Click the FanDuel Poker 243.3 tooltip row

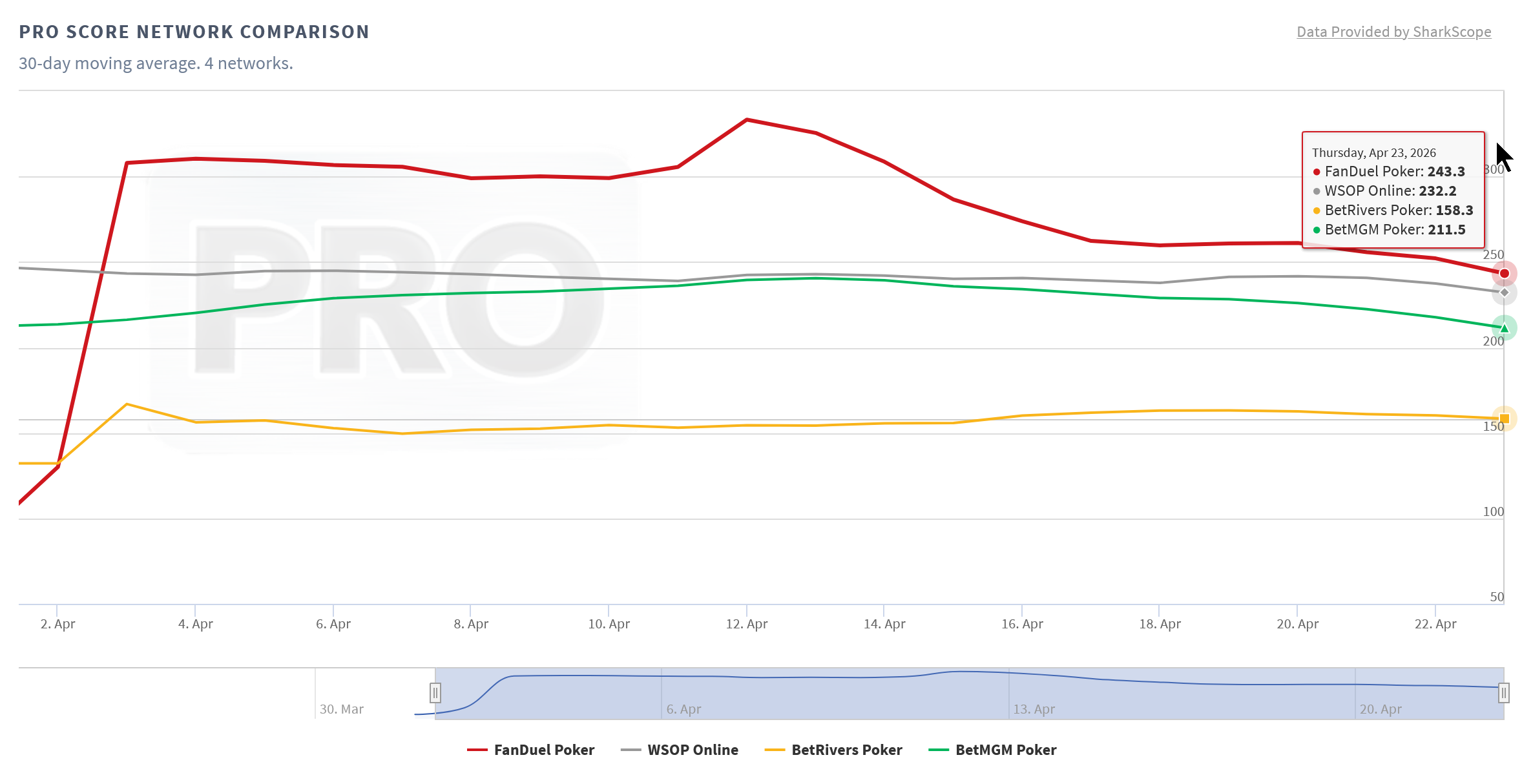(1394, 172)
